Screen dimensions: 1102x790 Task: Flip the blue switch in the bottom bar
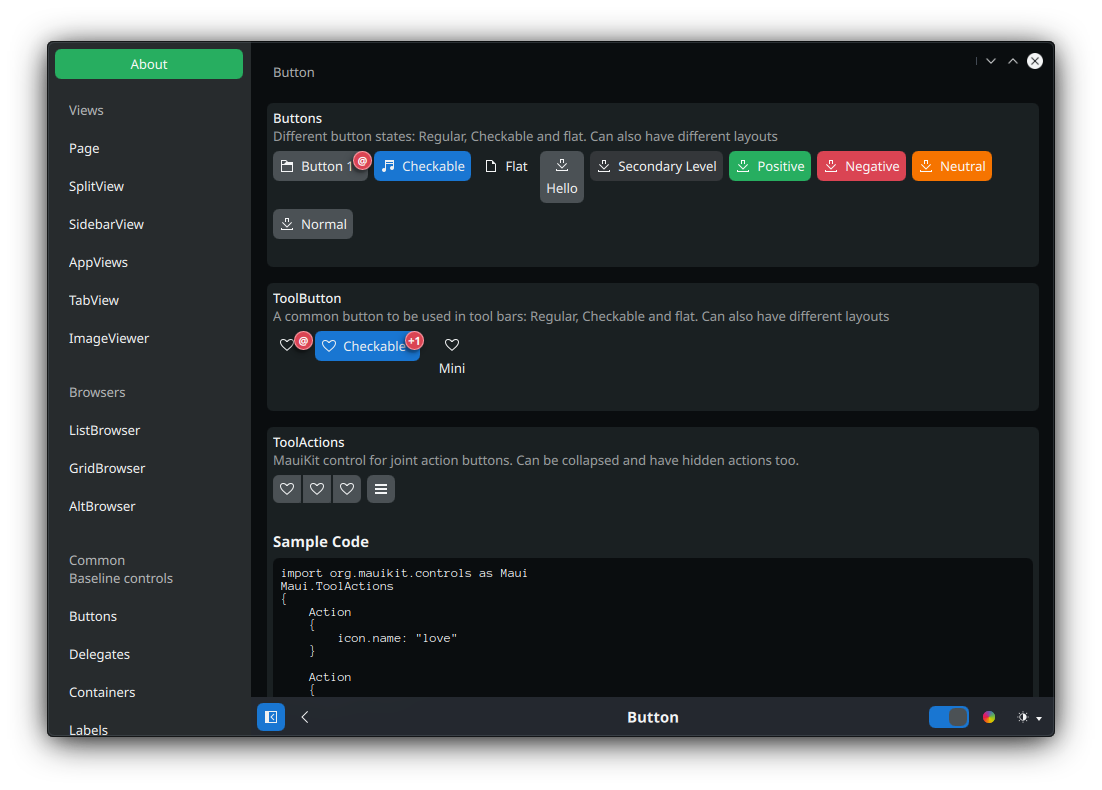[949, 717]
